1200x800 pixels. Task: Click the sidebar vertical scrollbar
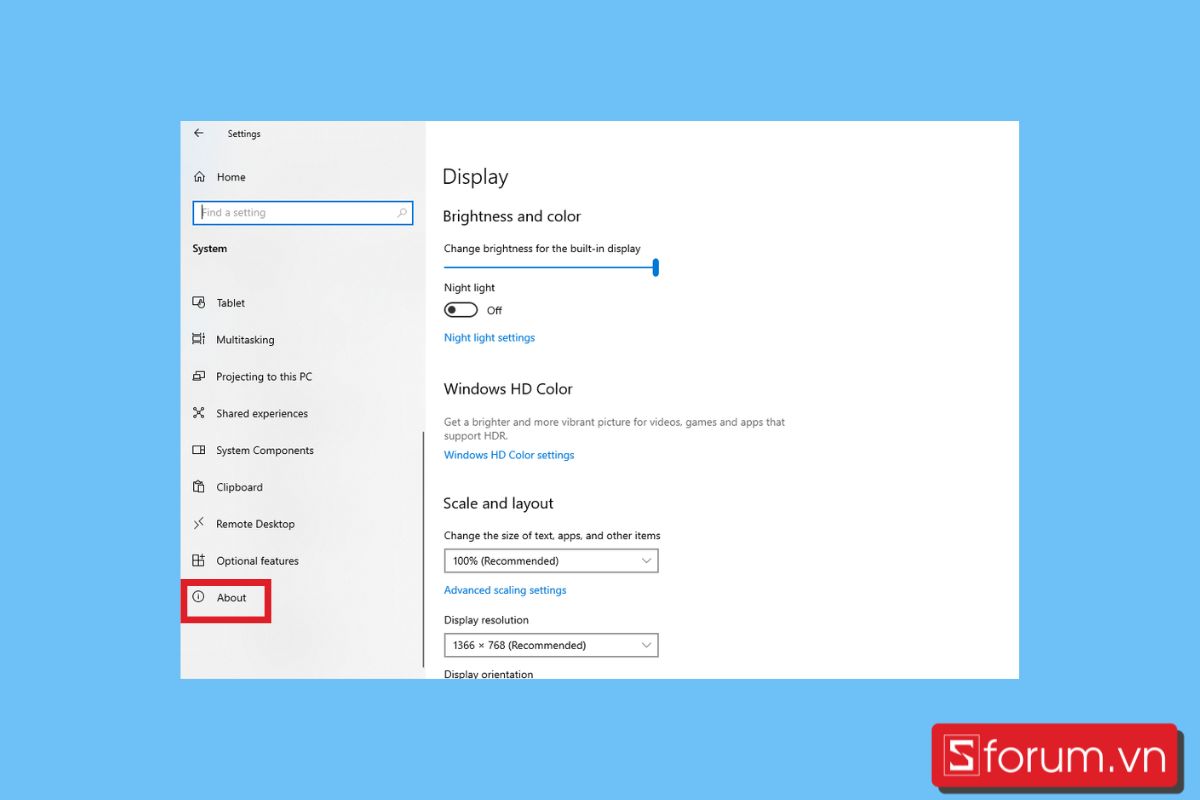pyautogui.click(x=423, y=549)
